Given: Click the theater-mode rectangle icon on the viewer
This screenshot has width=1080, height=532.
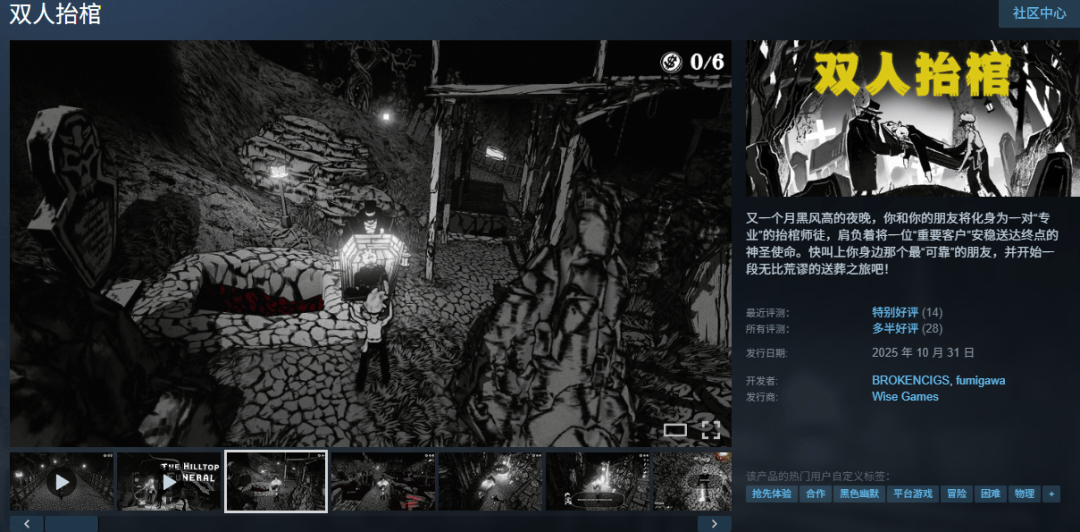Looking at the screenshot, I should coord(675,431).
